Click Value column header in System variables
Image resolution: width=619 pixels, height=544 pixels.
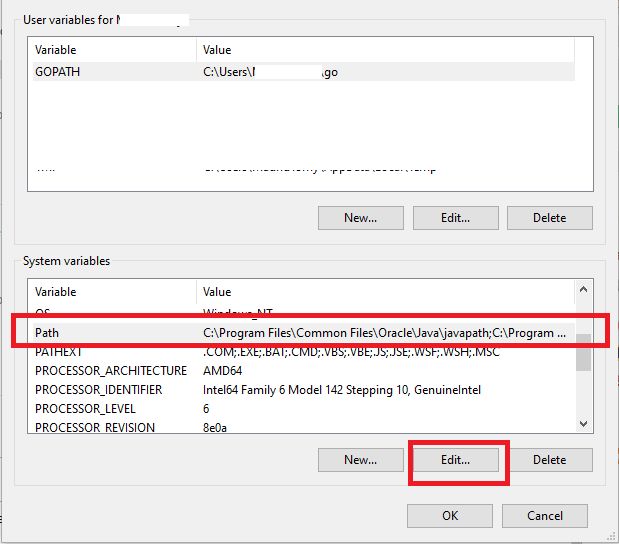click(x=385, y=292)
